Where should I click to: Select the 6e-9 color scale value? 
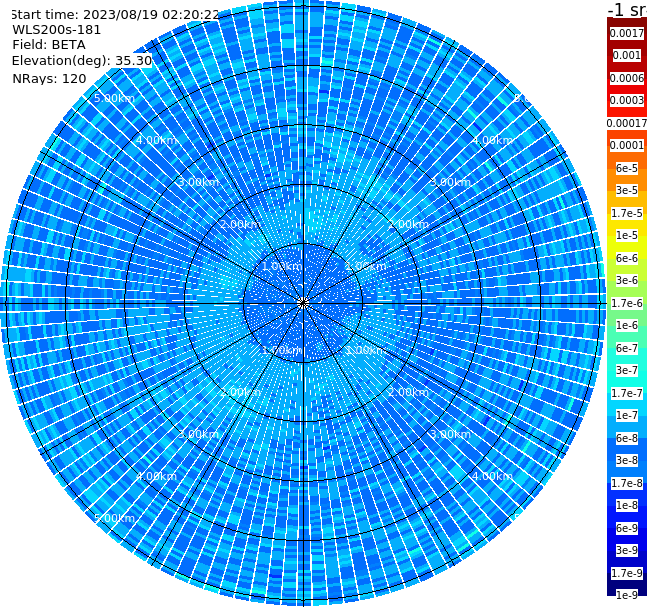coord(627,528)
